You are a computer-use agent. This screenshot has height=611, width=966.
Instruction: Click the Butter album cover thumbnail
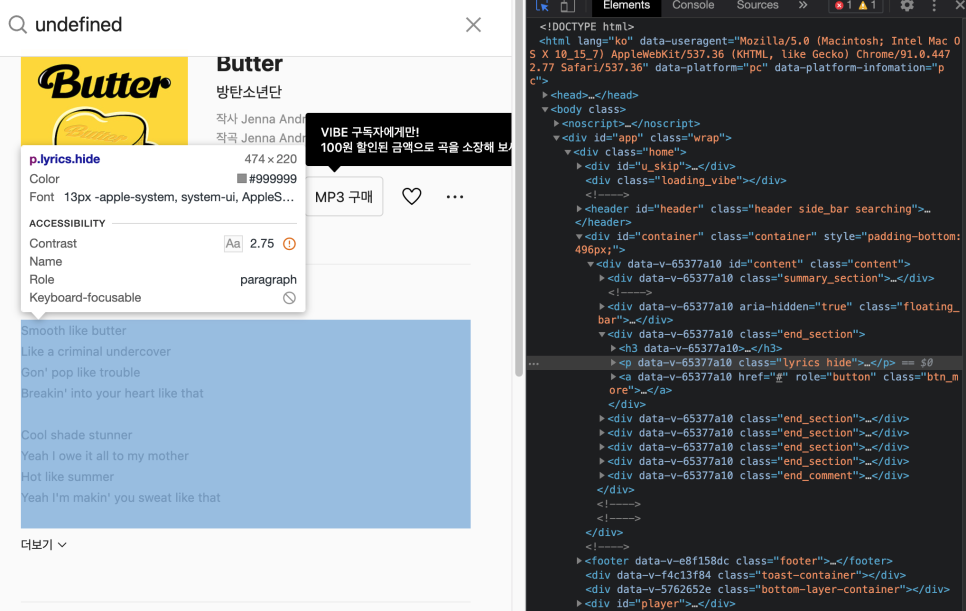[x=104, y=101]
